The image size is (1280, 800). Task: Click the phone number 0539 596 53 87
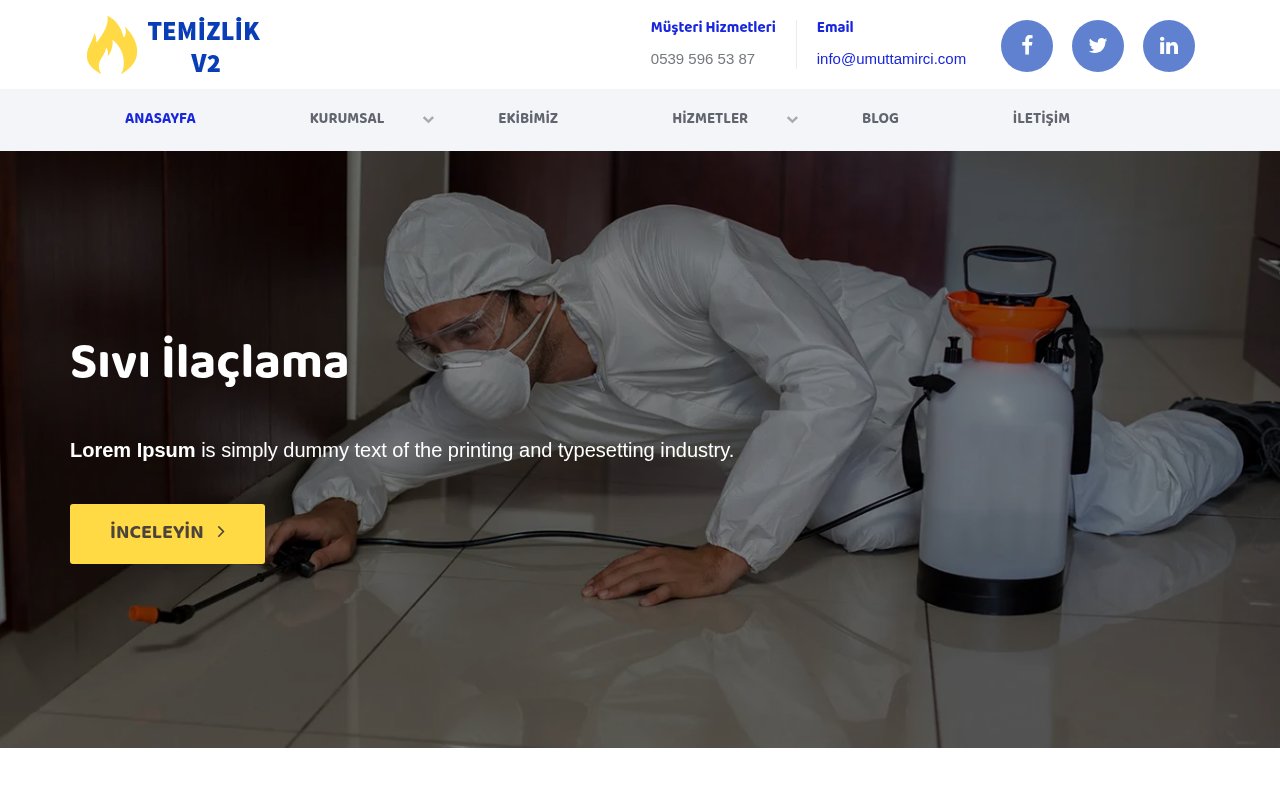point(703,59)
